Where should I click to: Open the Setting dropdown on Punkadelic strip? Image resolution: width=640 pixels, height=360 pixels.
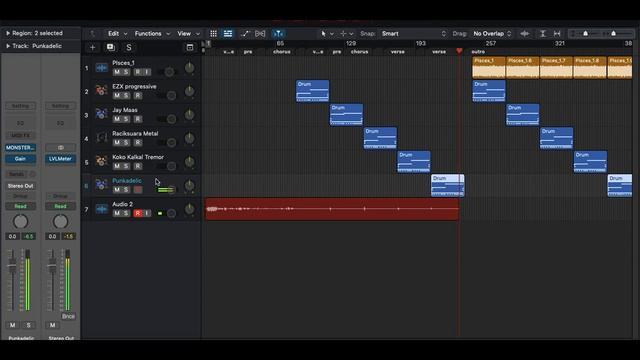click(20, 106)
